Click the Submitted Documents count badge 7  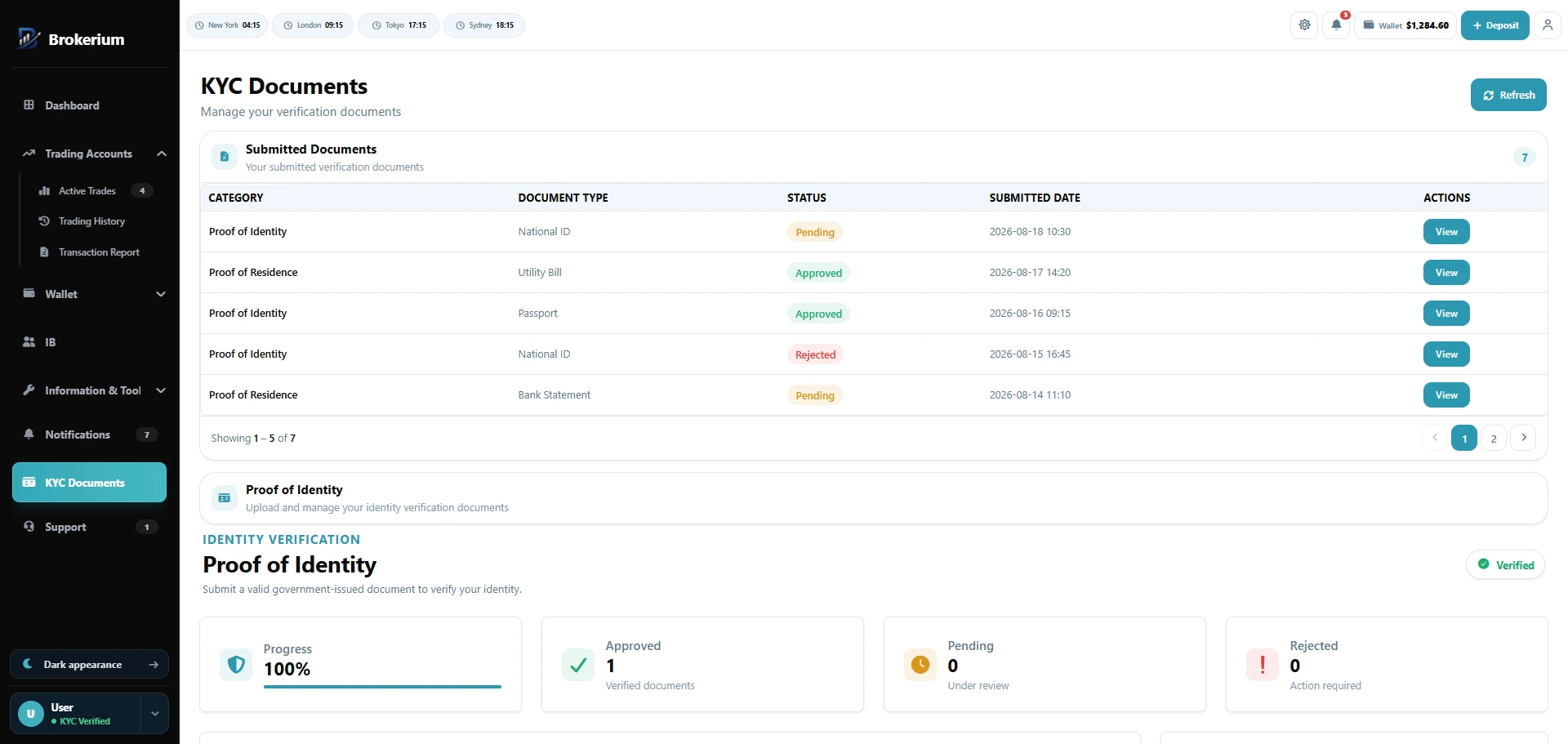1525,158
